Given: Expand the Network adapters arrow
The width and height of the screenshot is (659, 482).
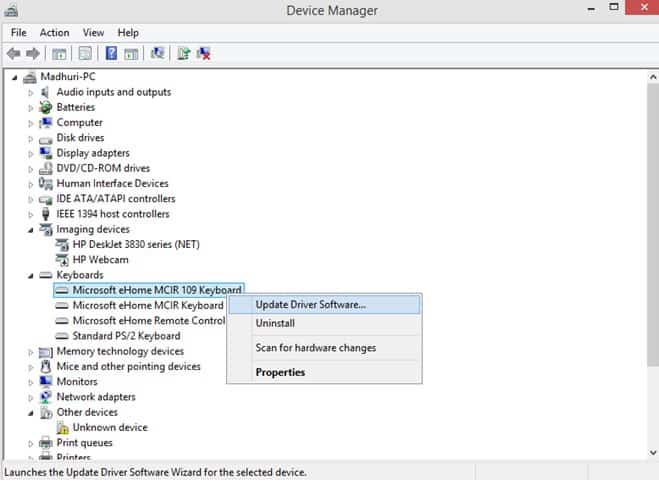Looking at the screenshot, I should tap(30, 398).
